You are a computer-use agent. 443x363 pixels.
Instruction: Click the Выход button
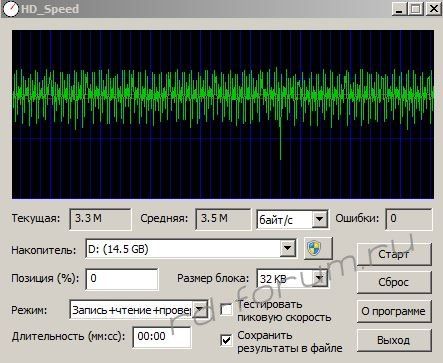[394, 340]
